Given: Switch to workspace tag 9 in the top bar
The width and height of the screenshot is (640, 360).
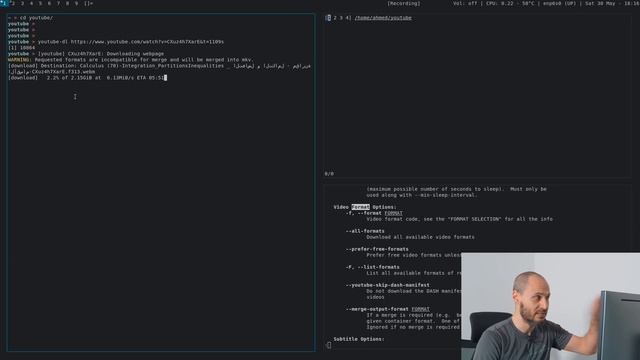Looking at the screenshot, I should [76, 3].
